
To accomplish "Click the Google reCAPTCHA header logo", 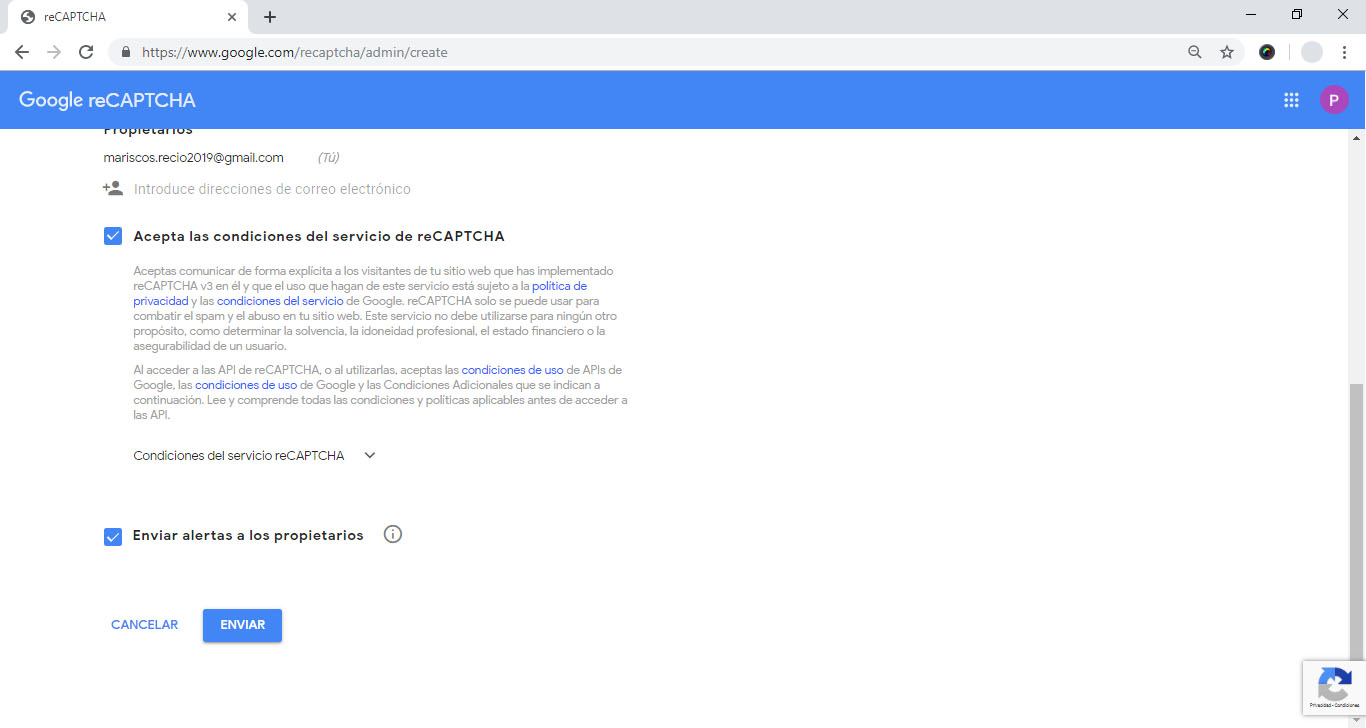I will [x=107, y=100].
